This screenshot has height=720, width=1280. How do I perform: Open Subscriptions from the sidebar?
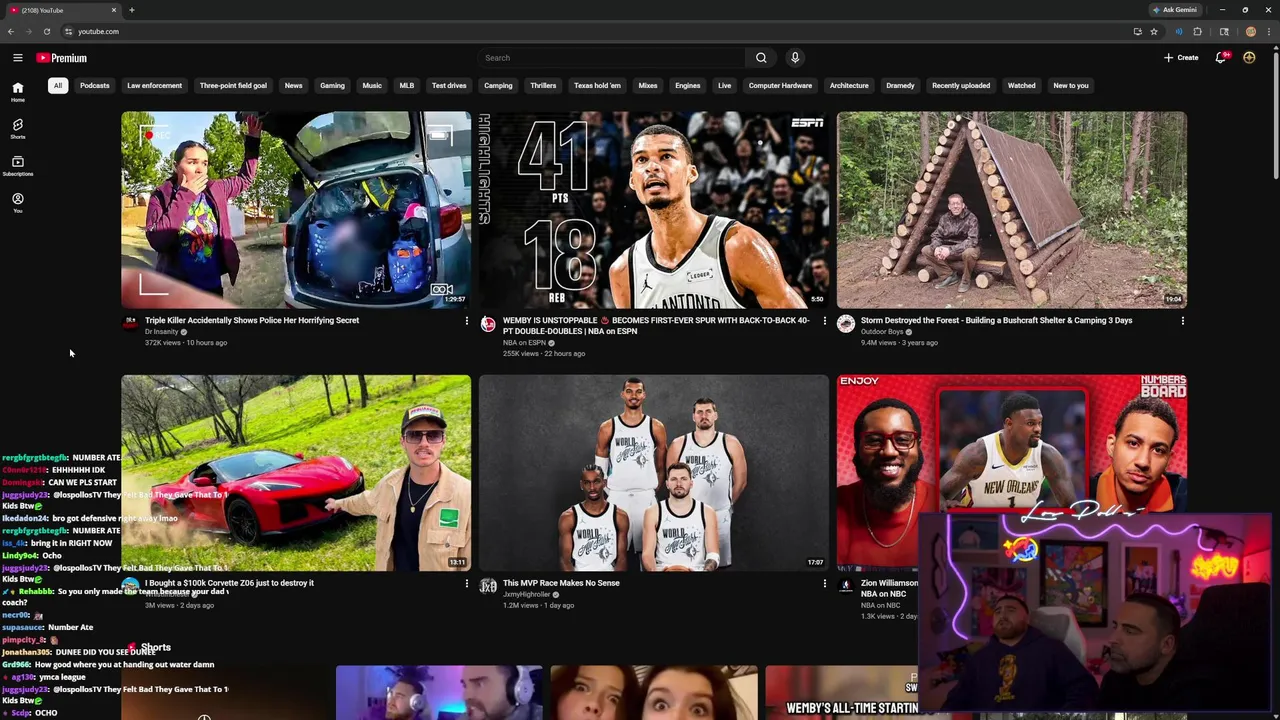(x=17, y=166)
